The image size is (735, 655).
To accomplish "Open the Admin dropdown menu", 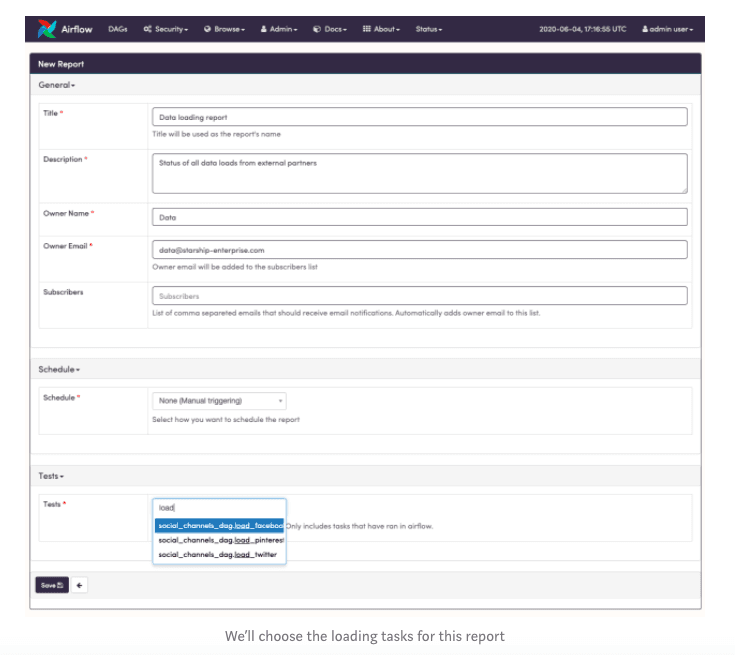I will point(279,29).
